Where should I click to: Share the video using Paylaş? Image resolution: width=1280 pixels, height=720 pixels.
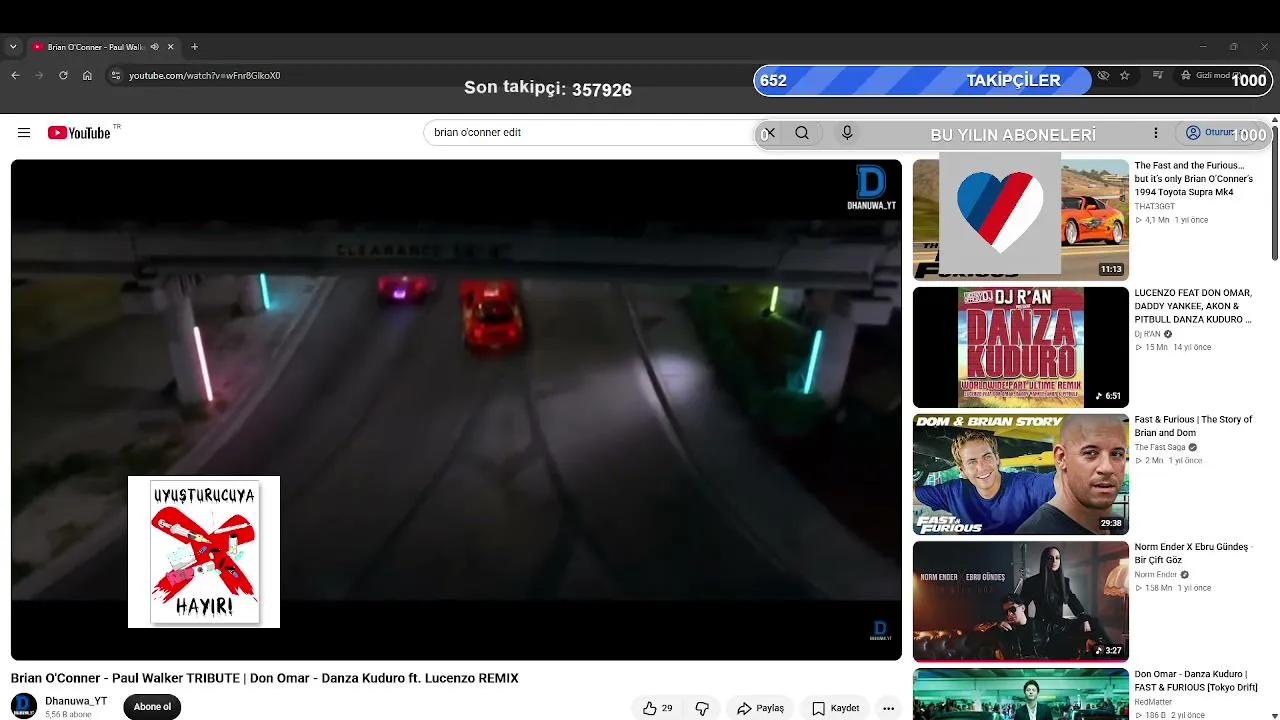click(760, 708)
